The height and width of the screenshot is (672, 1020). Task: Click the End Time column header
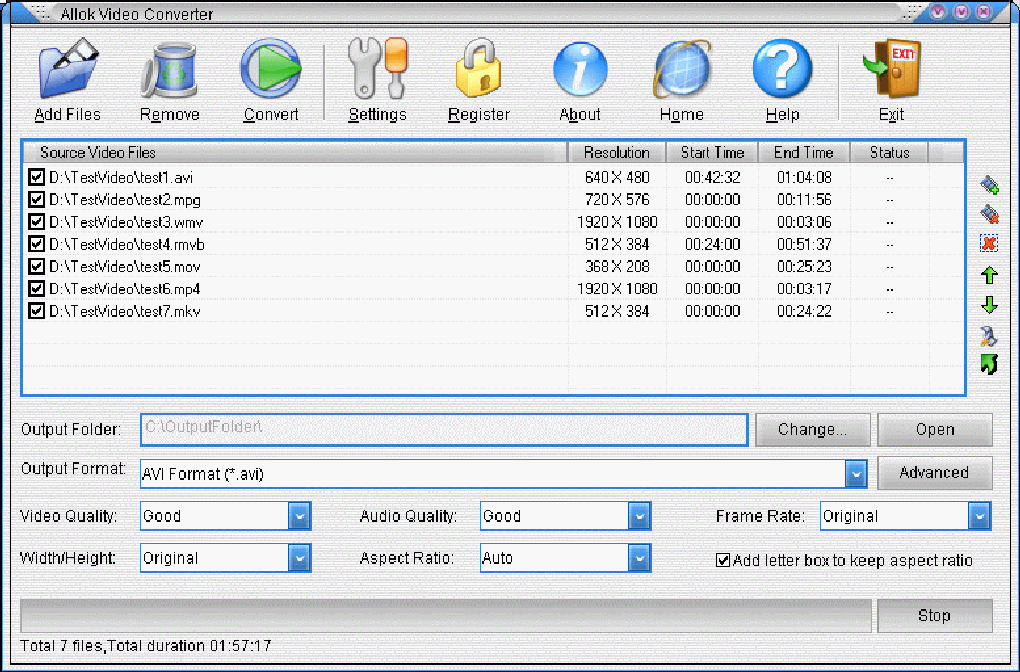(x=804, y=153)
